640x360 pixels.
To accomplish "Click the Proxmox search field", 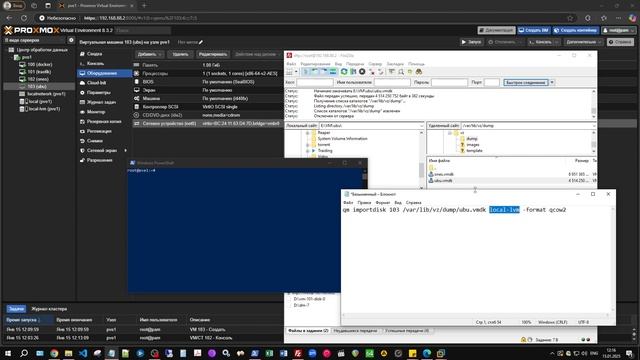I will (x=142, y=30).
